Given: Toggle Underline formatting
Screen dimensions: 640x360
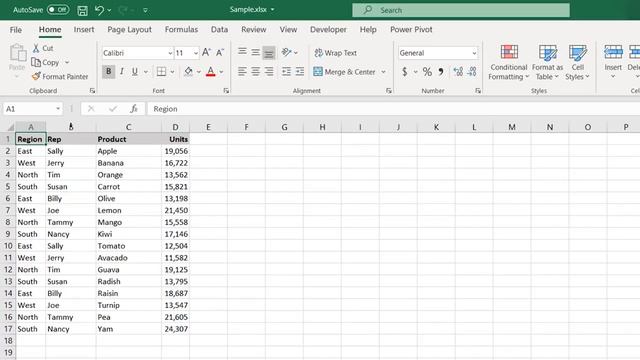Looking at the screenshot, I should click(x=135, y=71).
